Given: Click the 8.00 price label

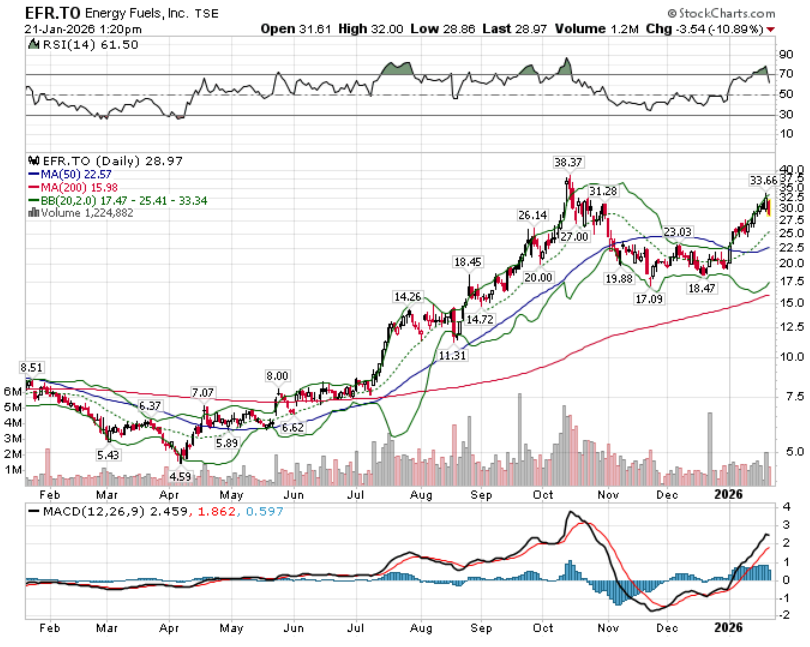Looking at the screenshot, I should coord(277,376).
